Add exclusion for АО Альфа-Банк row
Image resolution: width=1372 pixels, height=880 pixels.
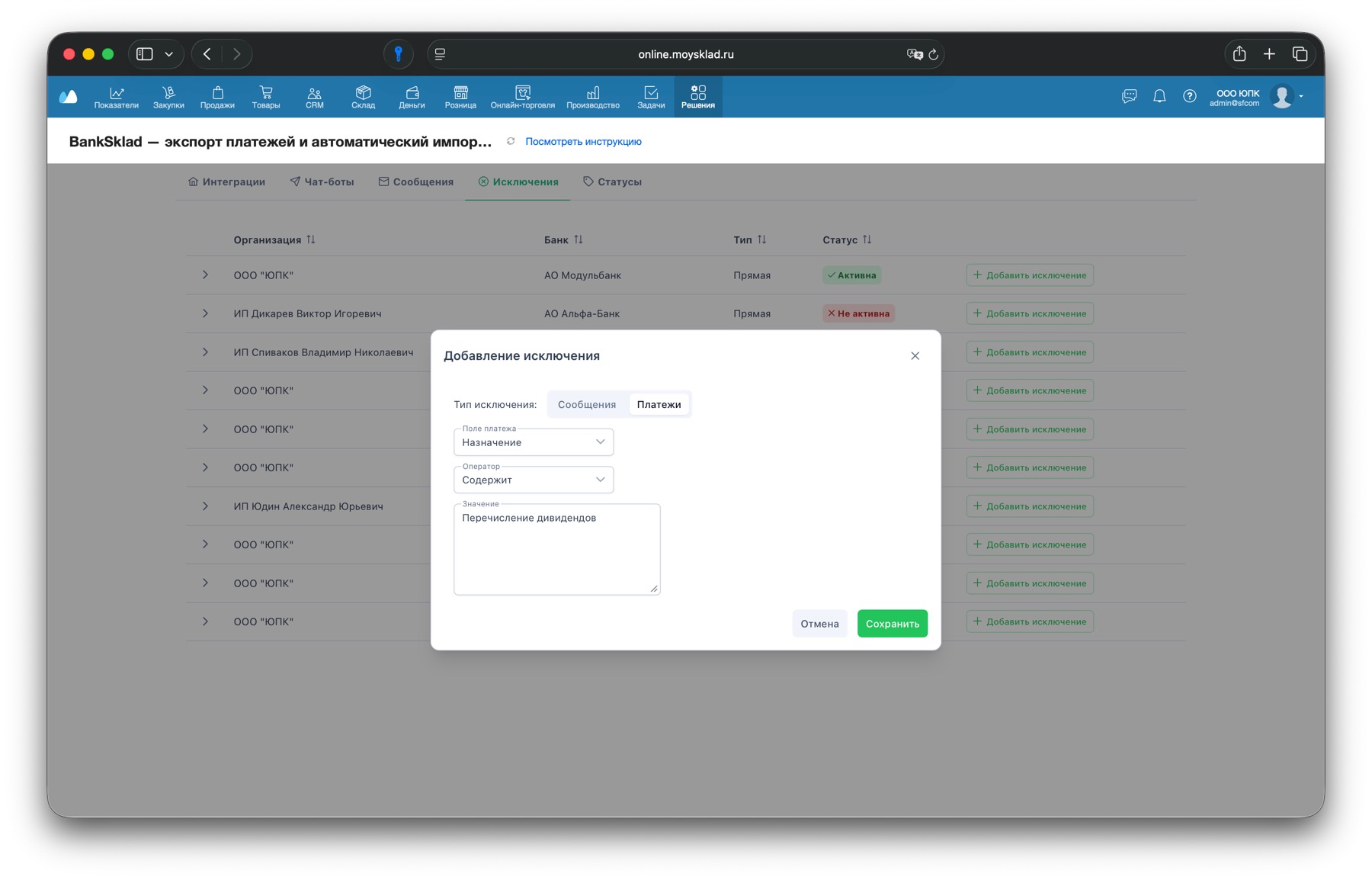point(1030,313)
